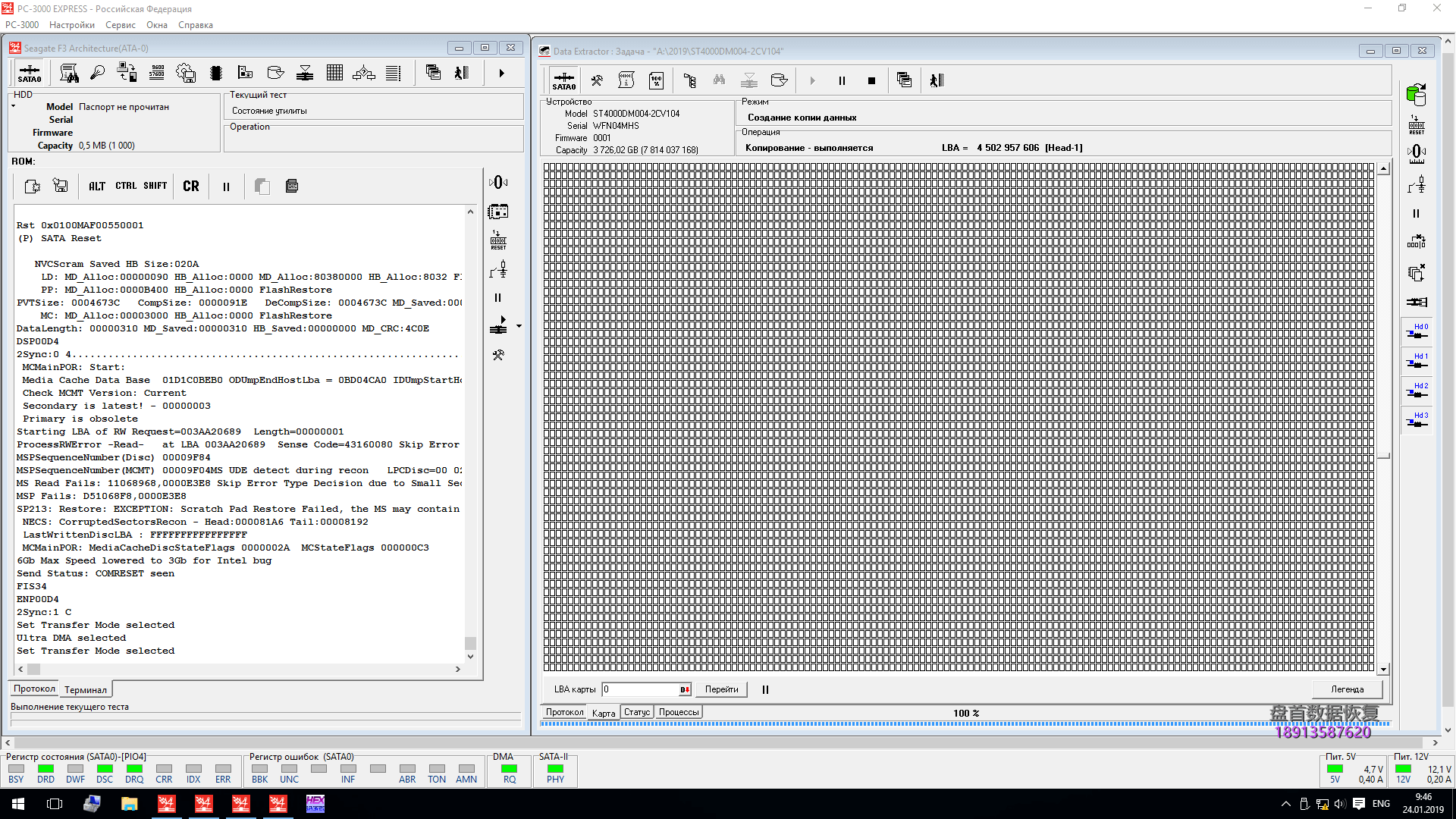Open the tools hammer-wrench icon in Data Extractor

597,80
